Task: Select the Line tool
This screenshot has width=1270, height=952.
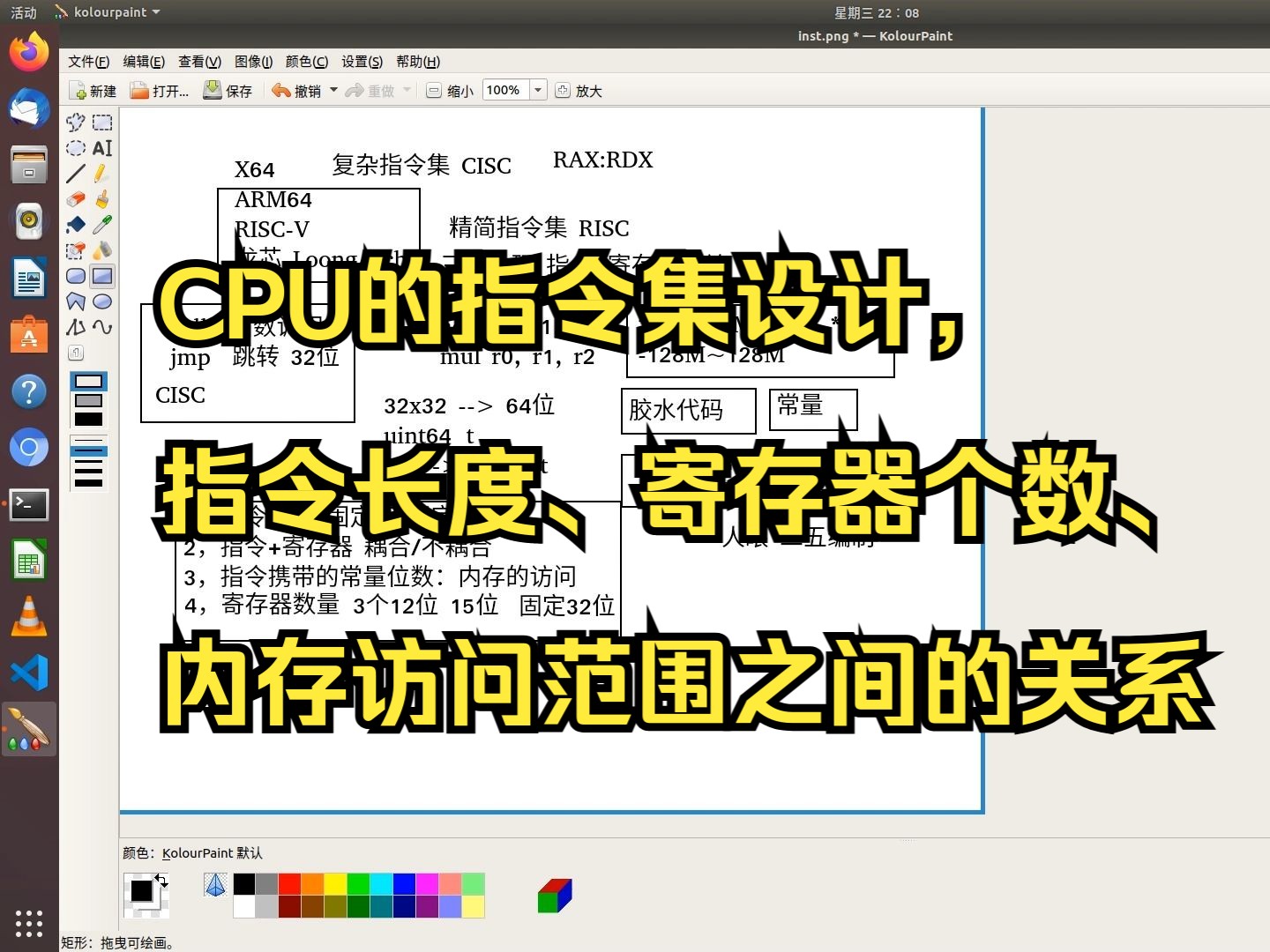Action: (76, 174)
